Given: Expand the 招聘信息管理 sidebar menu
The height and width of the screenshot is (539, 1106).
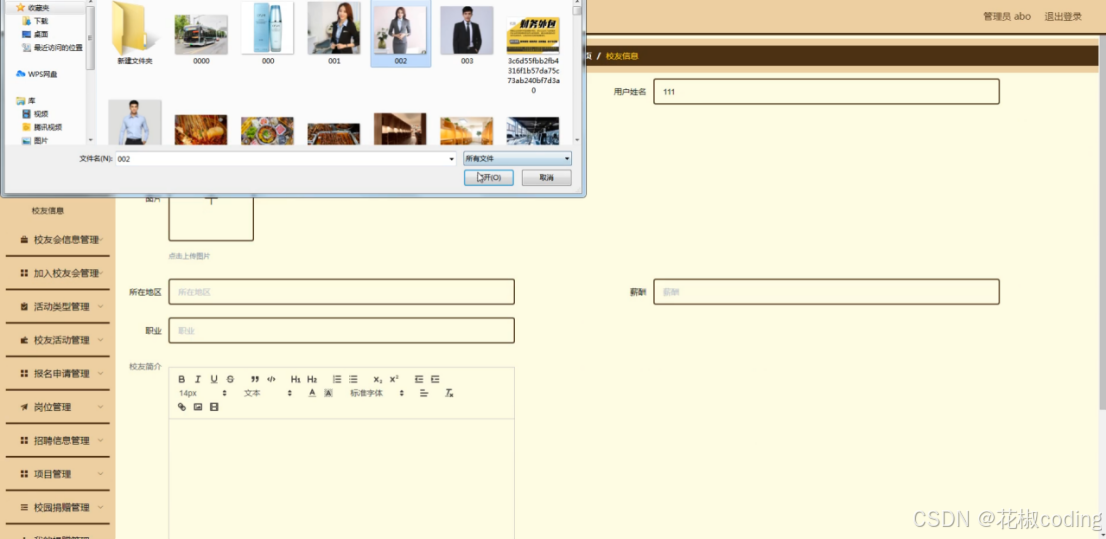Looking at the screenshot, I should (58, 440).
